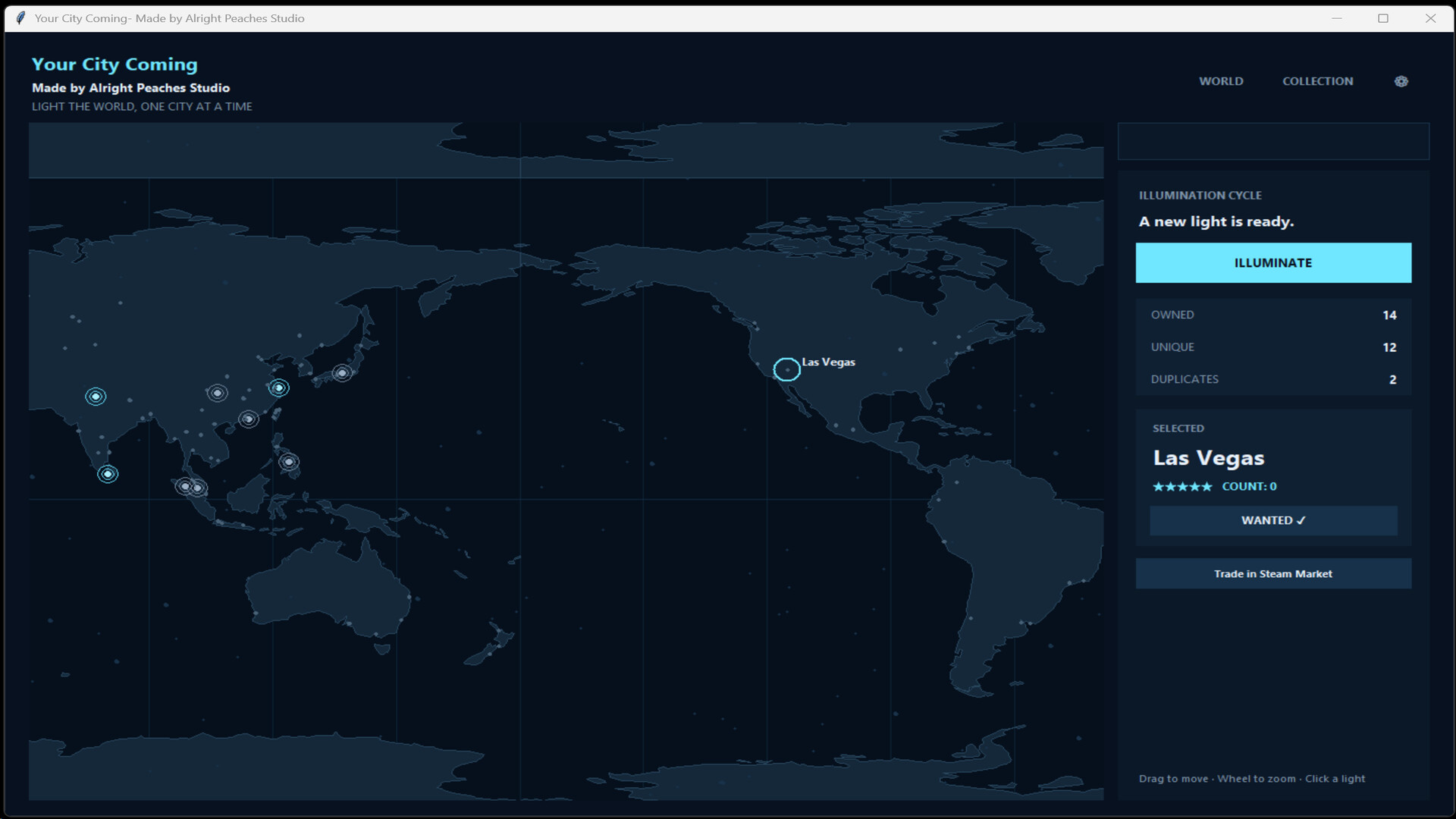The height and width of the screenshot is (819, 1456).
Task: Click the empty box above Illumination Cycle
Action: (x=1273, y=141)
